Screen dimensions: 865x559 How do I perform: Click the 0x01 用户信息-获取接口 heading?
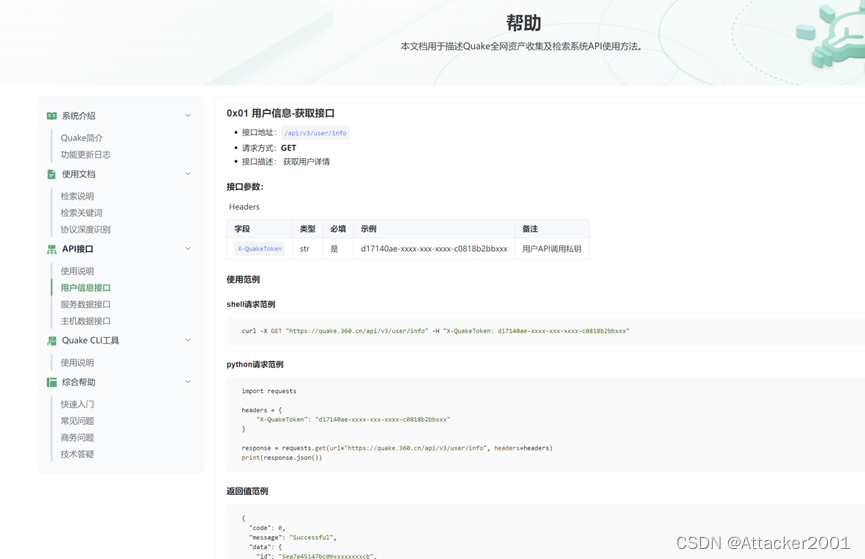coord(280,114)
